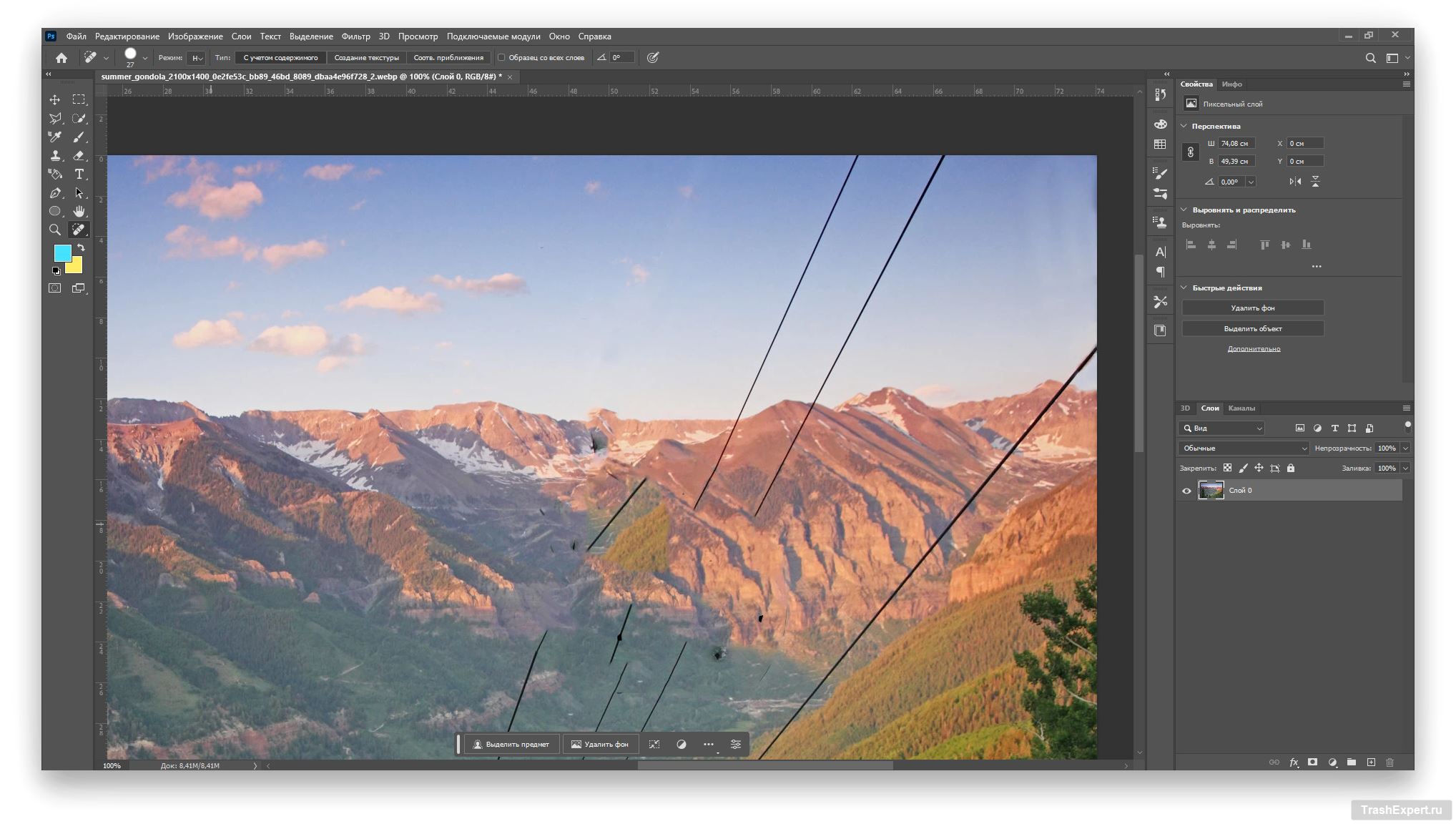The height and width of the screenshot is (824, 1456).
Task: Open the Непрозрачность opacity dropdown arrow
Action: click(x=1405, y=448)
